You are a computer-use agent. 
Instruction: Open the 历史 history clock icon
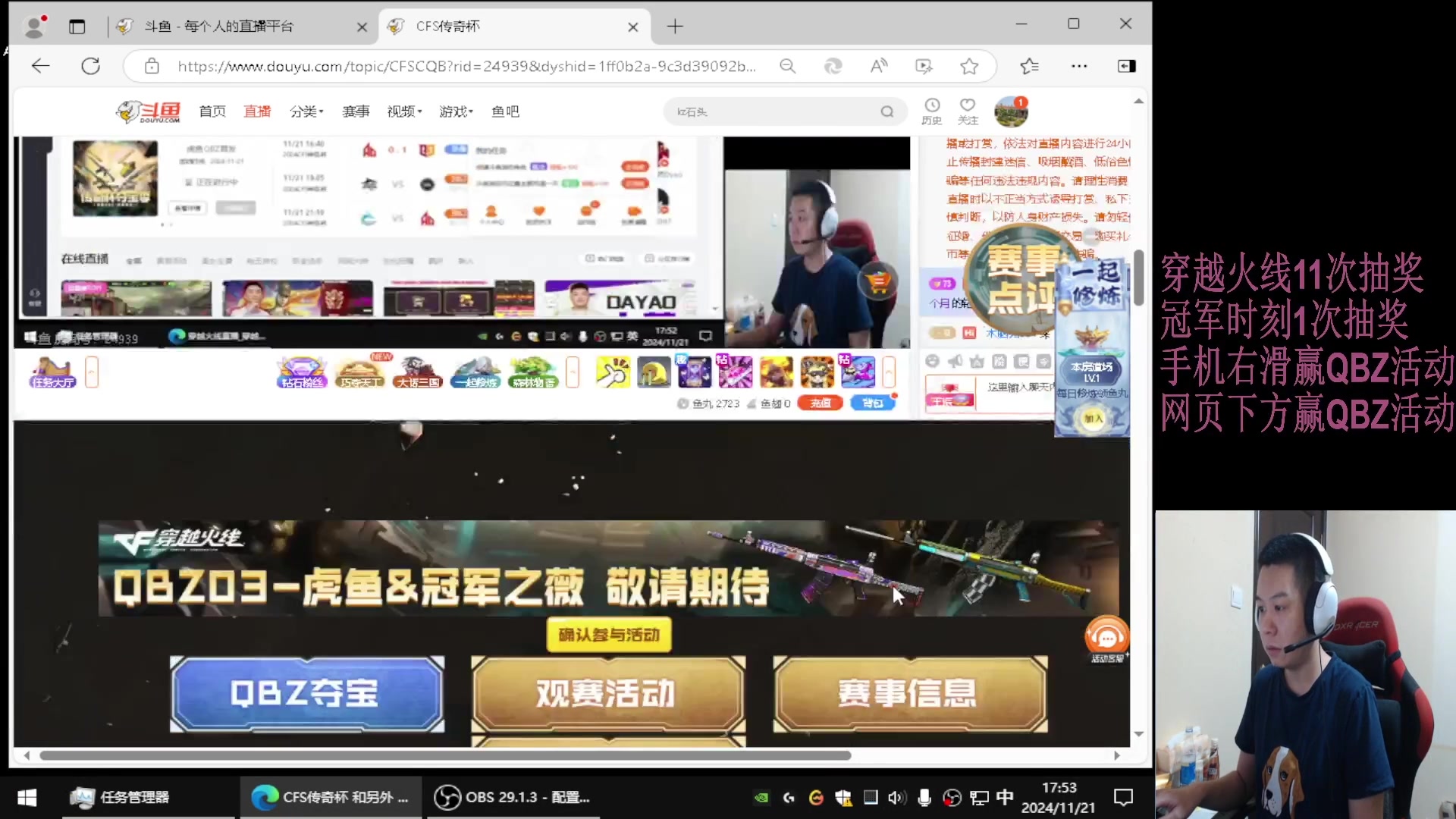pos(932,111)
